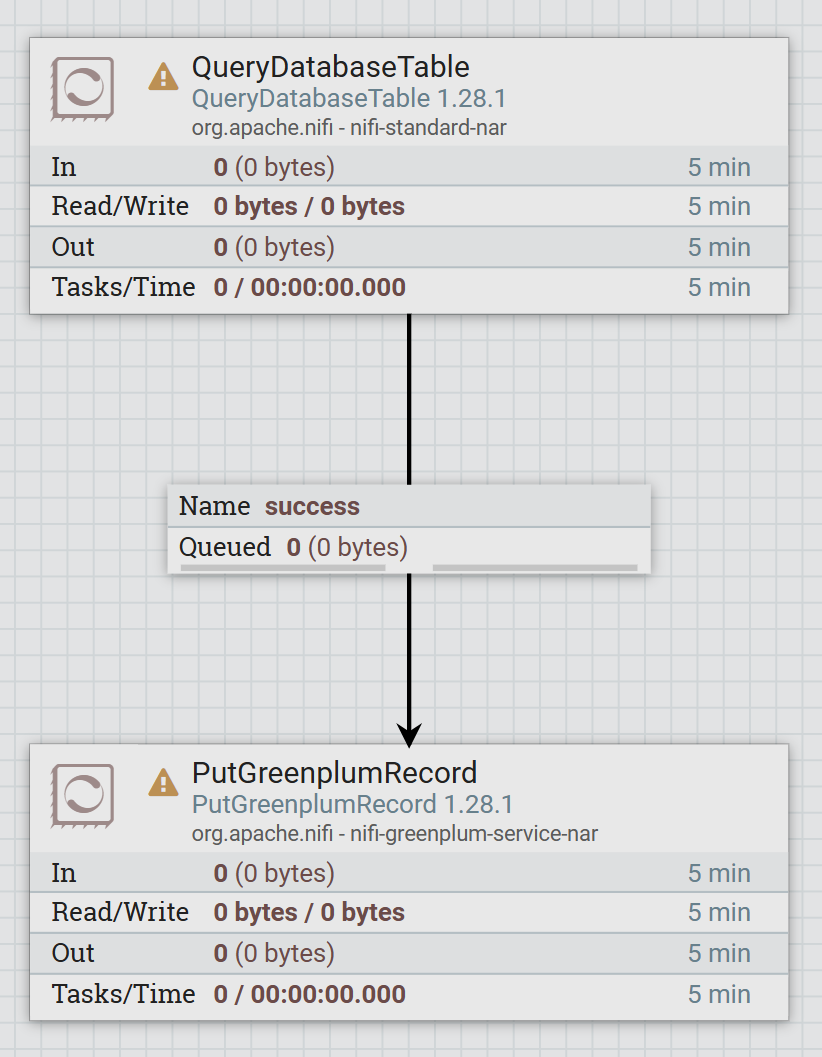Select the QueryDatabaseTable processor title

coord(330,67)
